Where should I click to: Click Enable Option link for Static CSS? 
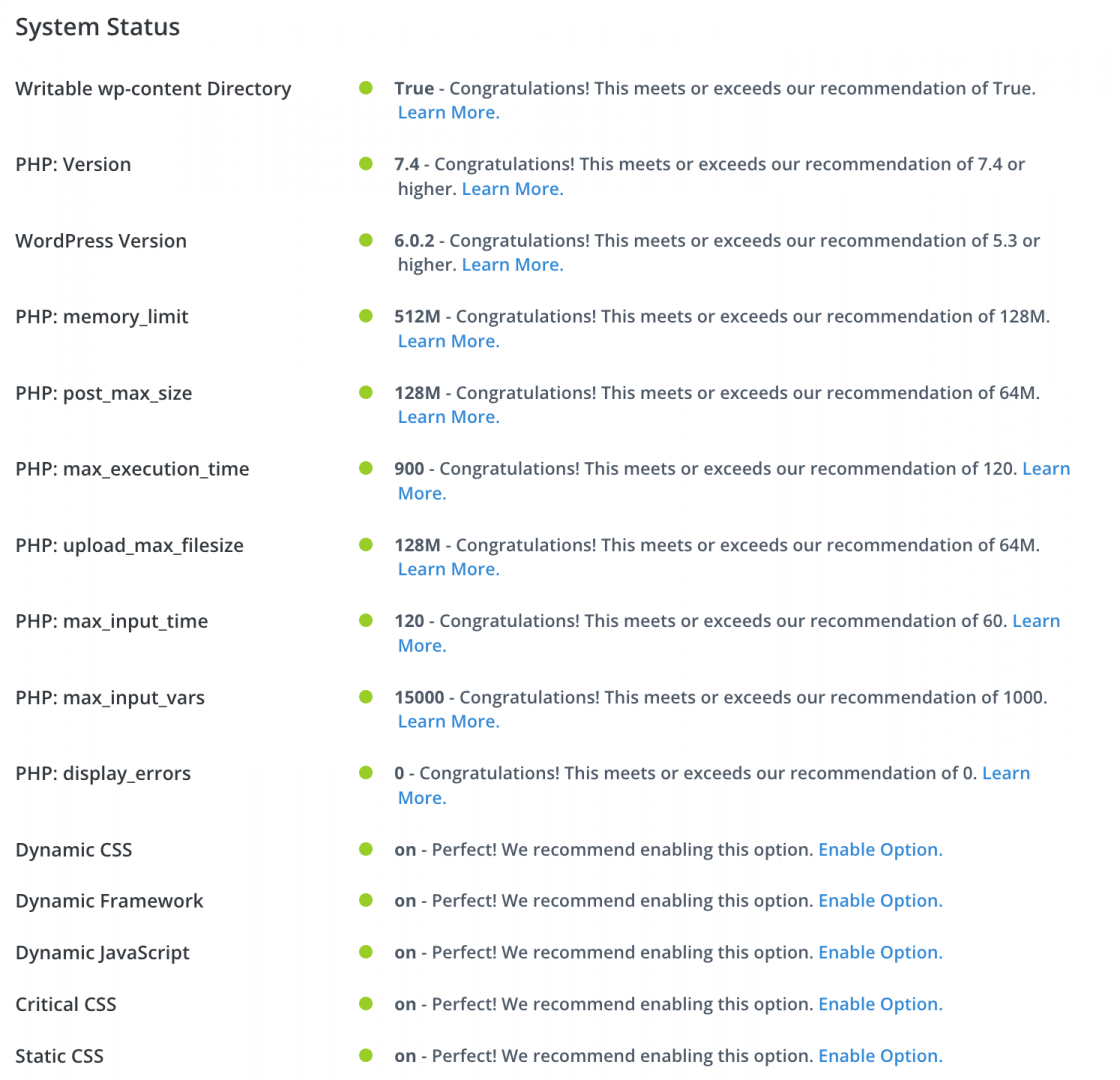(x=880, y=1056)
